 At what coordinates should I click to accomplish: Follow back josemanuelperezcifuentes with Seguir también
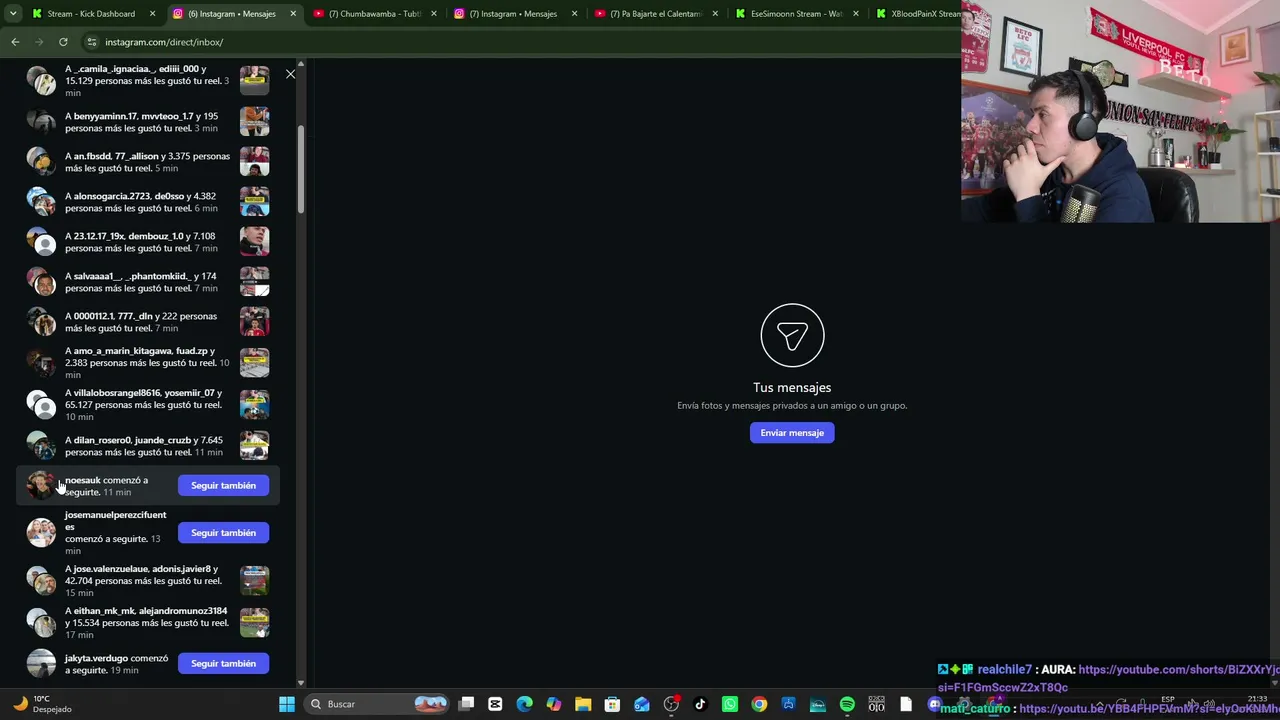point(223,533)
